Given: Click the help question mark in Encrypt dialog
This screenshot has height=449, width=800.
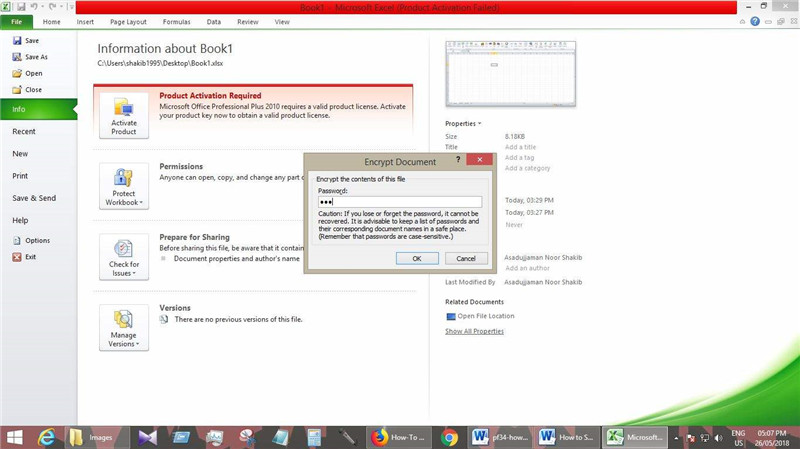Looking at the screenshot, I should click(x=458, y=160).
